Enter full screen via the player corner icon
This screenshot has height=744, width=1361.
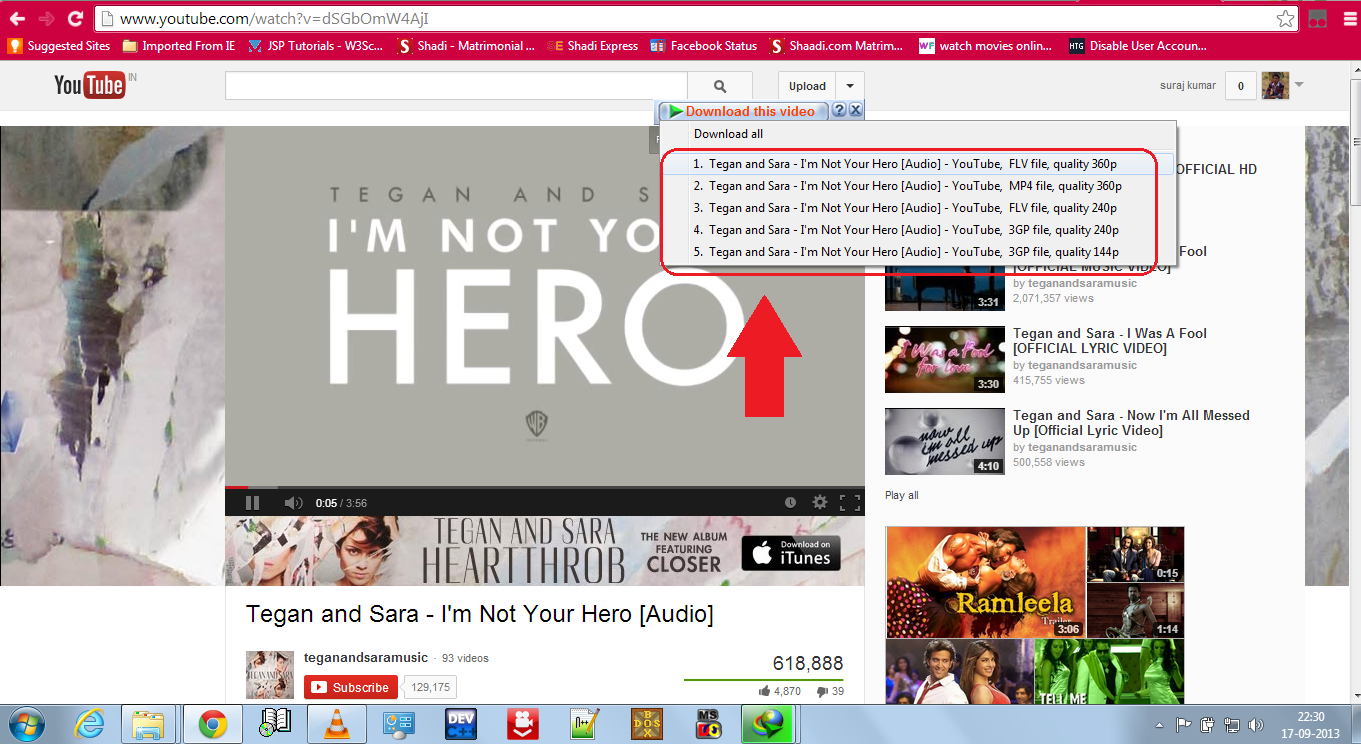point(849,502)
